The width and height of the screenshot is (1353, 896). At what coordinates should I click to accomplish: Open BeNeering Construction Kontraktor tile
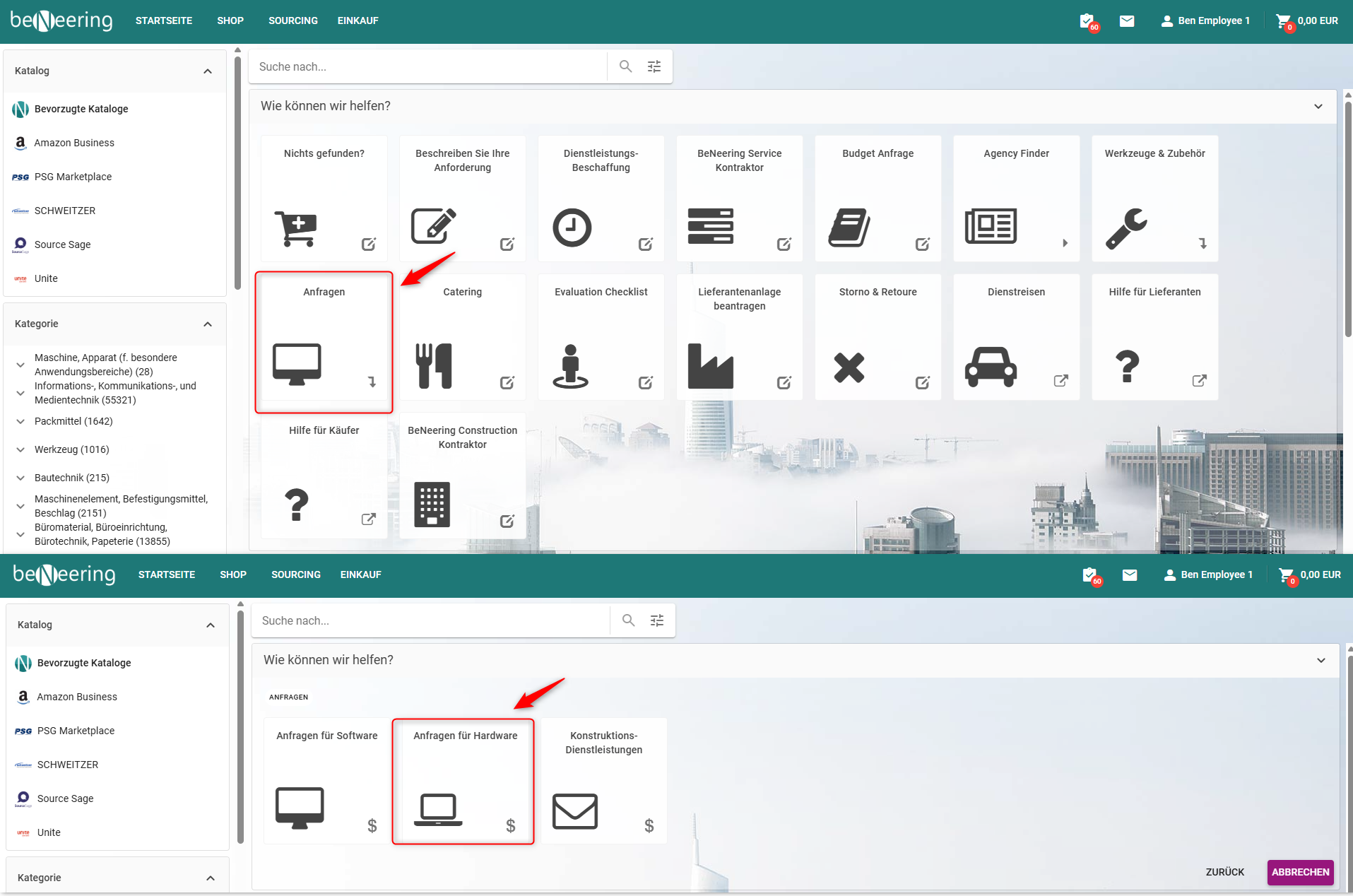pyautogui.click(x=462, y=476)
